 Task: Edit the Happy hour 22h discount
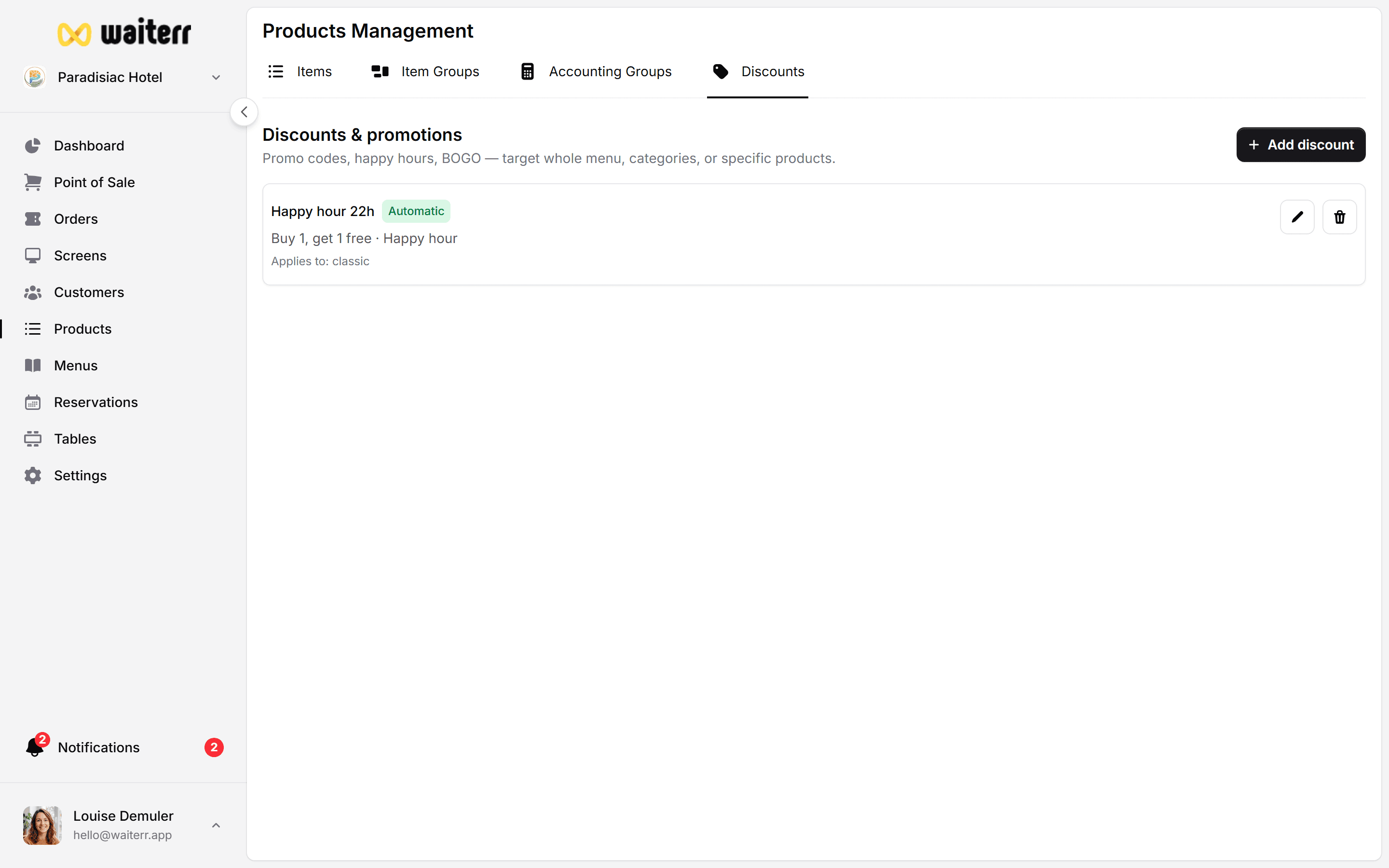(x=1297, y=217)
